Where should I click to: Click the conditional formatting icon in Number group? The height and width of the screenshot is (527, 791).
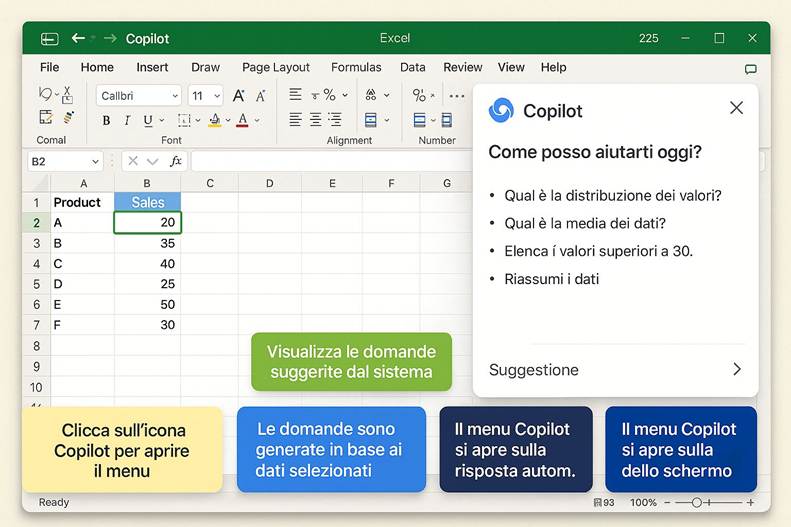coord(419,120)
